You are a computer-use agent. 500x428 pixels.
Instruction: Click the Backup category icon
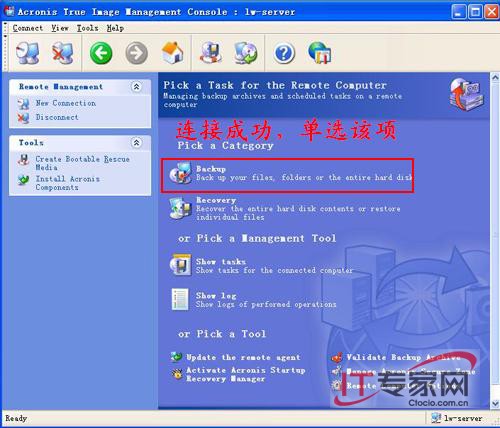pos(180,173)
